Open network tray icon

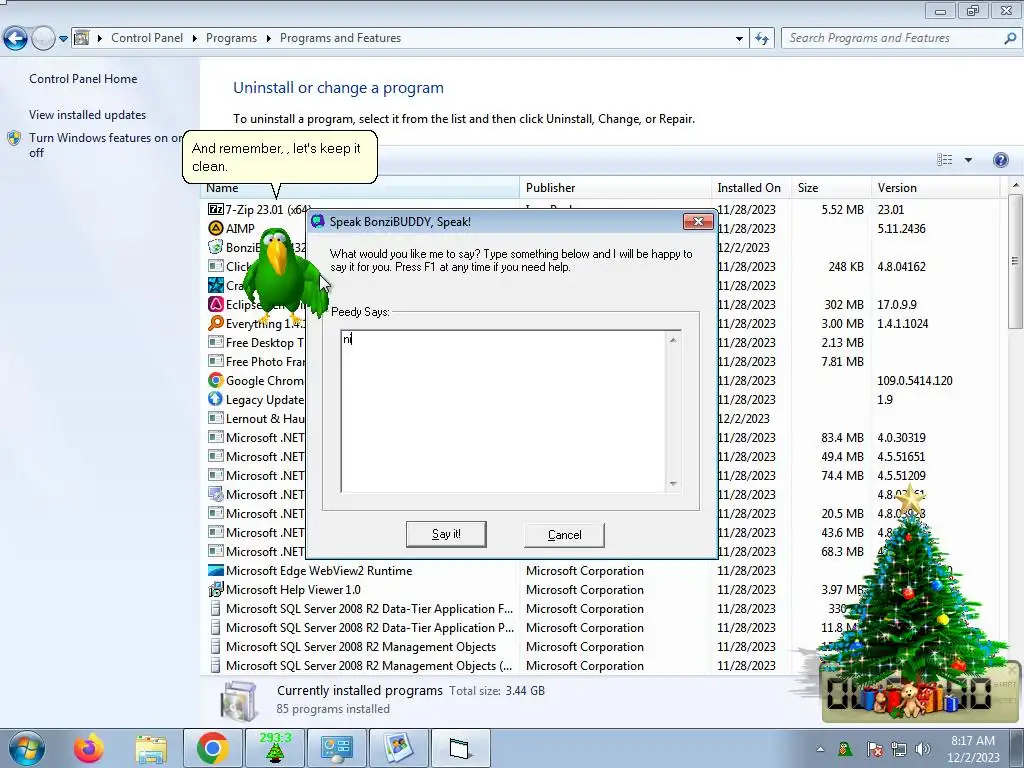[899, 749]
